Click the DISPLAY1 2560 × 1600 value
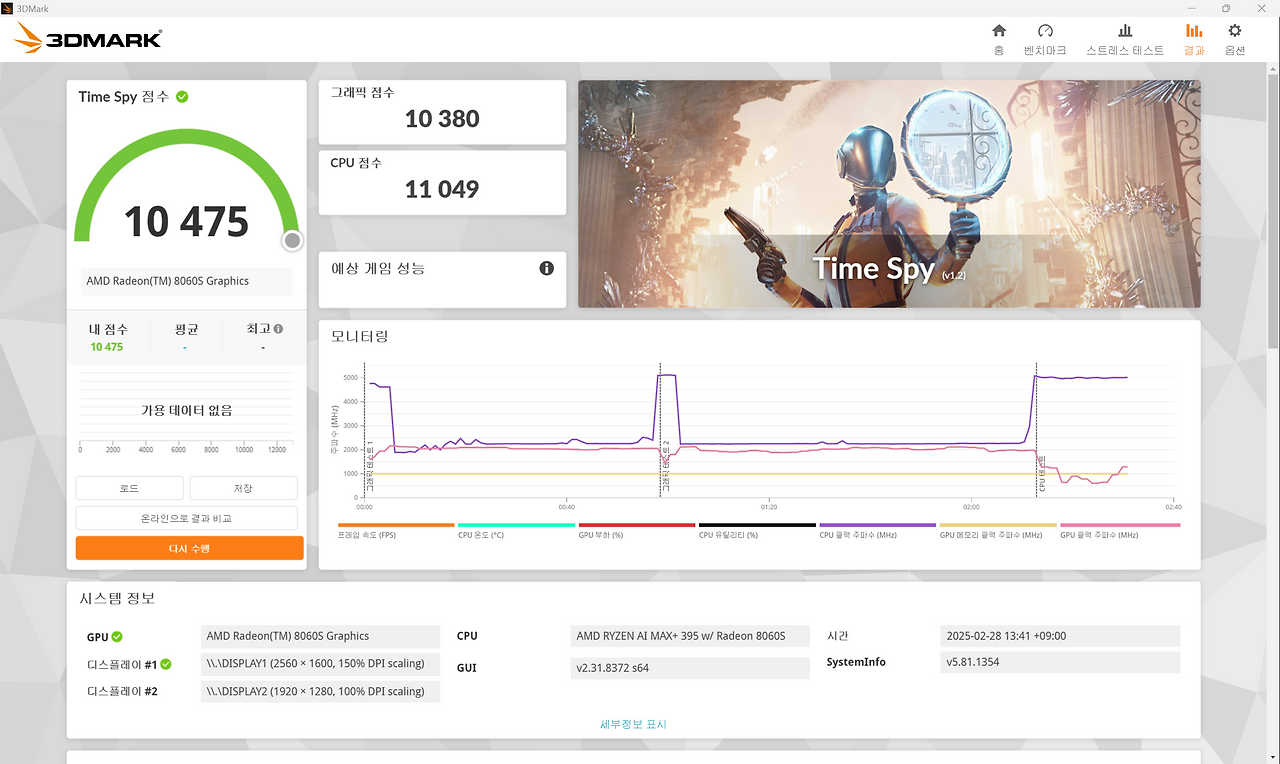The width and height of the screenshot is (1280, 764). click(x=320, y=664)
